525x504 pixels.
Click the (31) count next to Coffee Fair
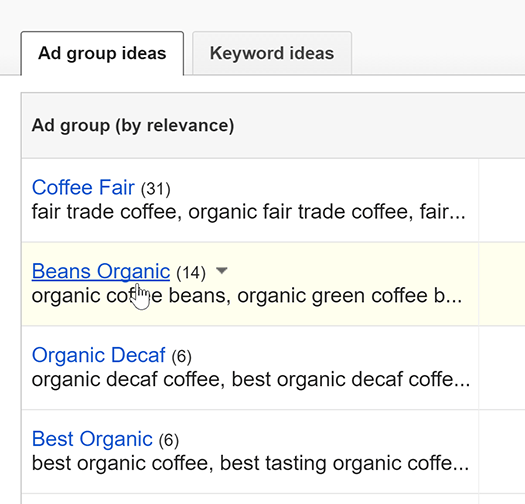[156, 189]
